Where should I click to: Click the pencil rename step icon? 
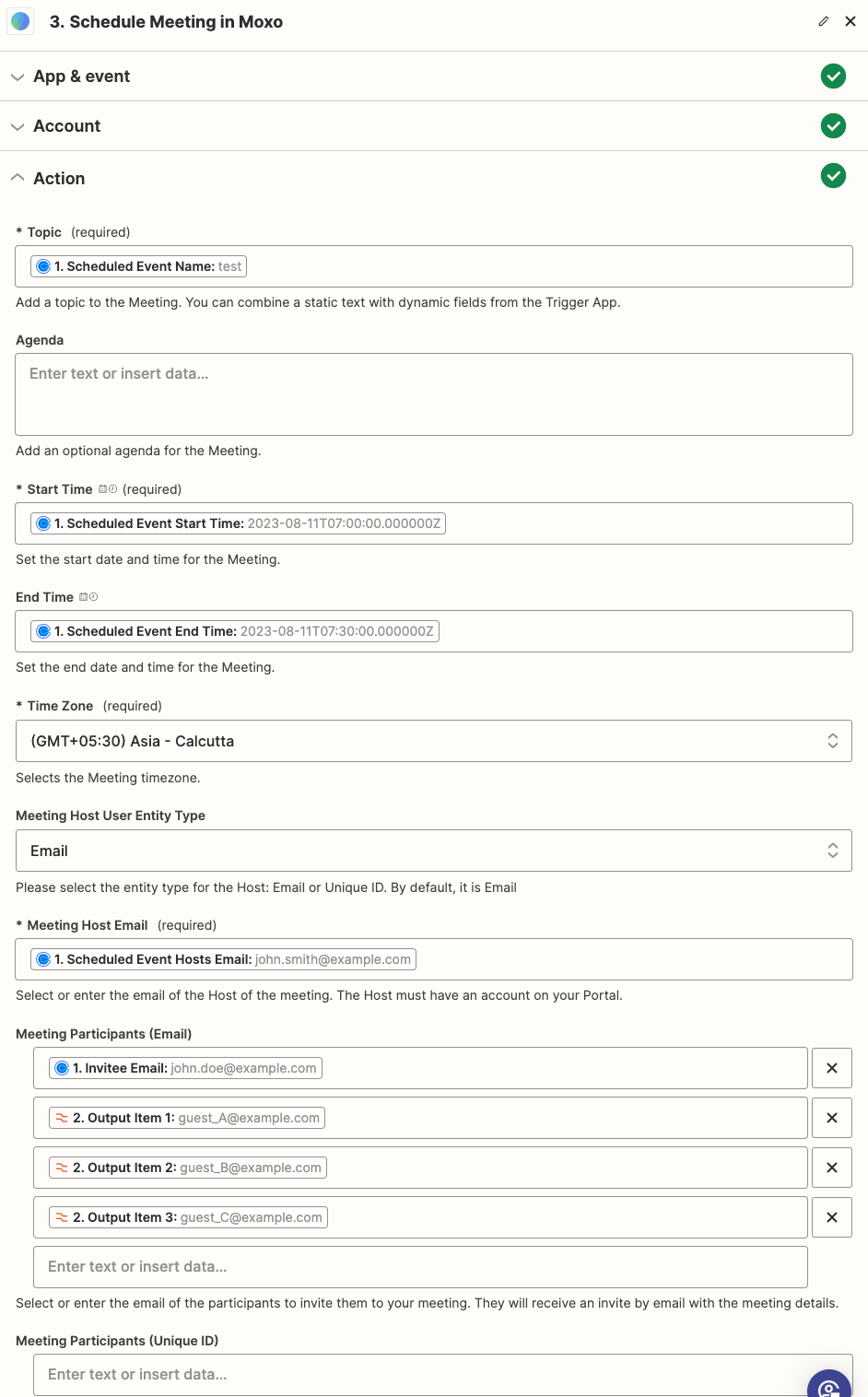pos(823,21)
